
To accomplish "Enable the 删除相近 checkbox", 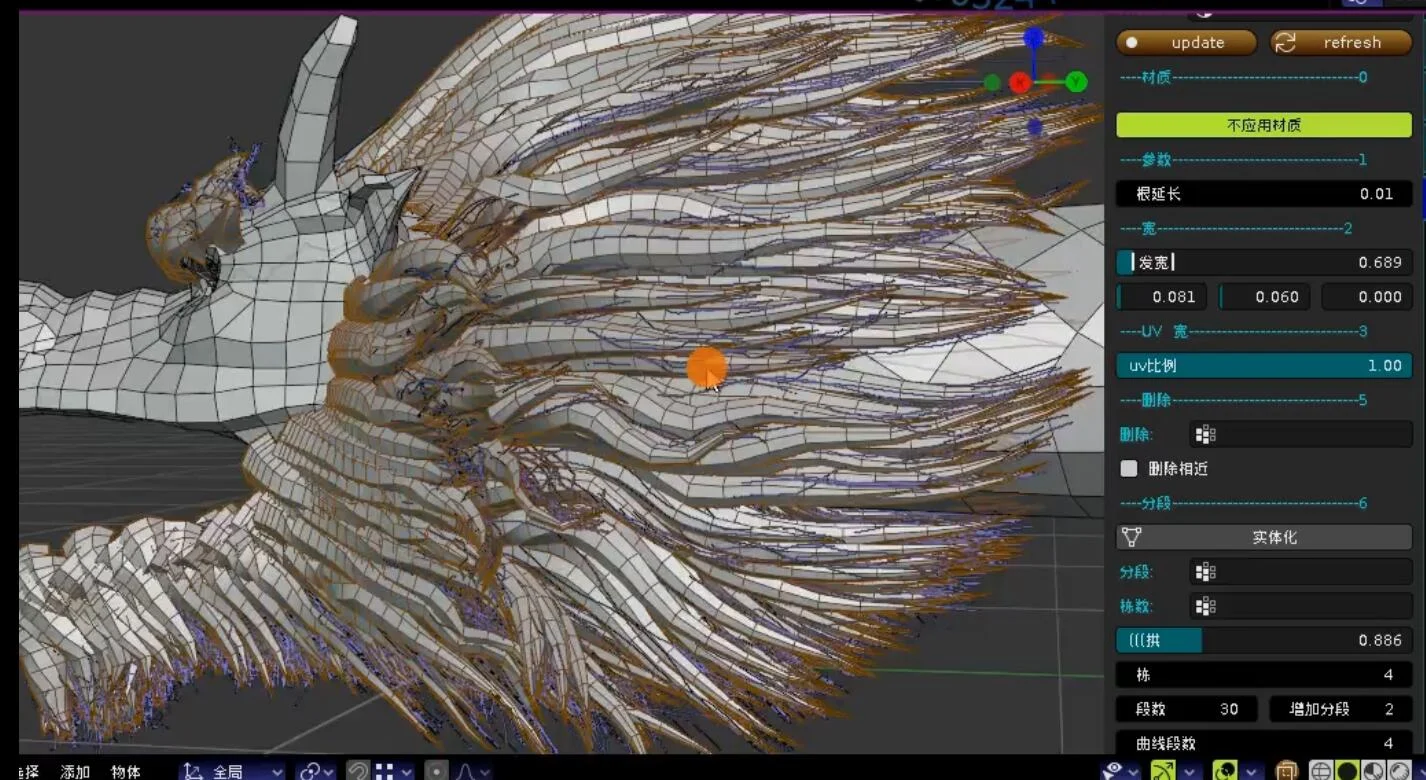I will coord(1129,467).
